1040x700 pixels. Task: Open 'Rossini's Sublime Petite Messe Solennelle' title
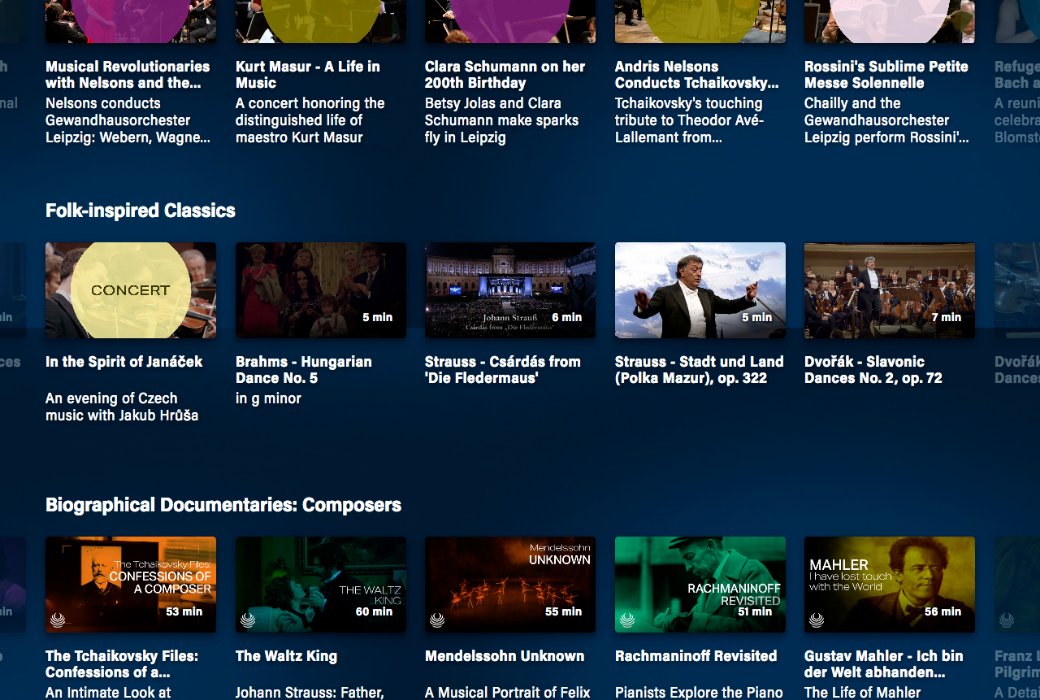[886, 74]
